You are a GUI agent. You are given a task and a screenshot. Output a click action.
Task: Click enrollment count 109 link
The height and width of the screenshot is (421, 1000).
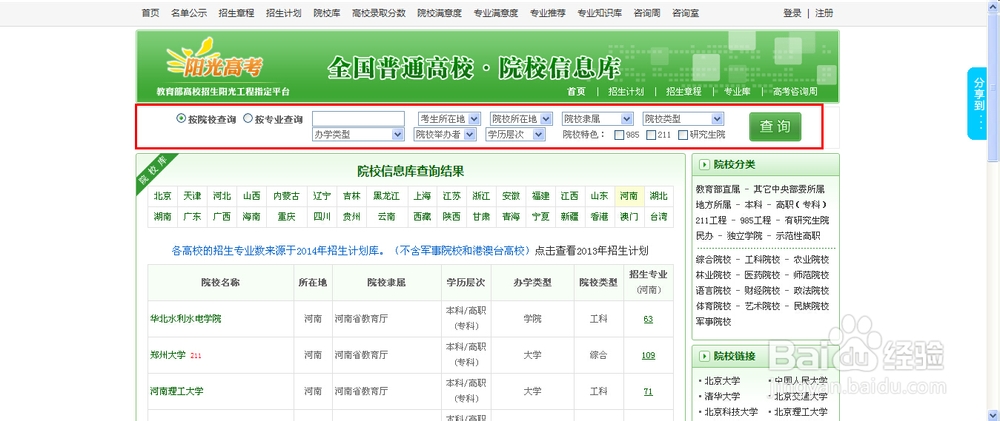(648, 355)
